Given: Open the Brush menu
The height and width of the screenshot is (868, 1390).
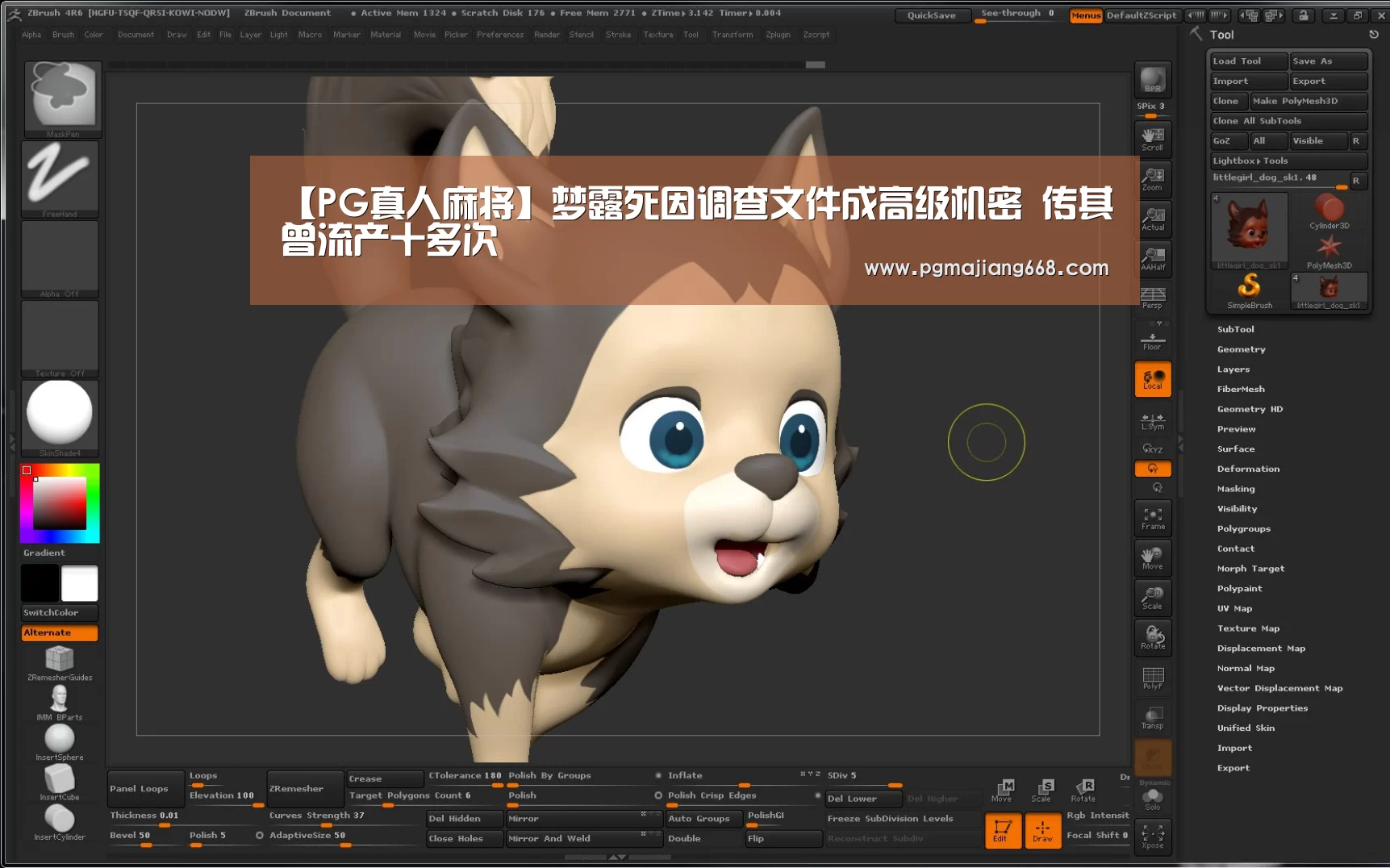Looking at the screenshot, I should (x=63, y=35).
